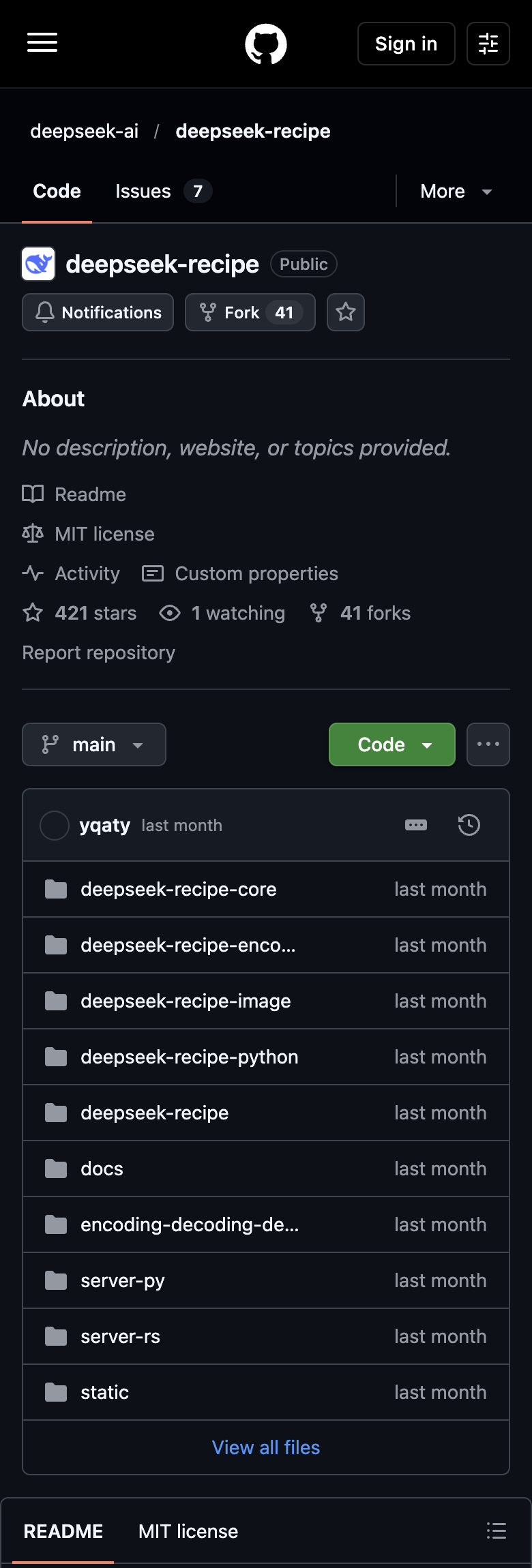View commit history clock icon

(x=469, y=825)
